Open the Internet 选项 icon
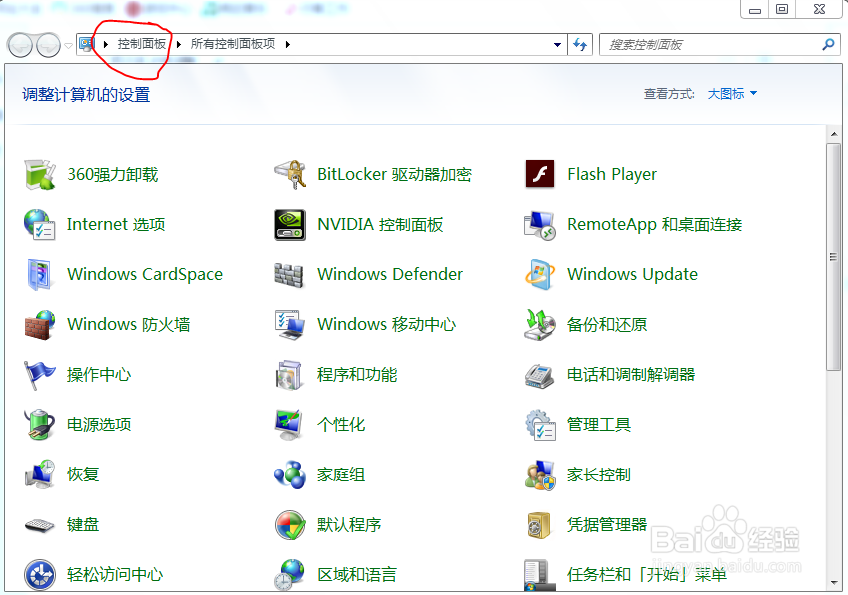 pos(39,224)
